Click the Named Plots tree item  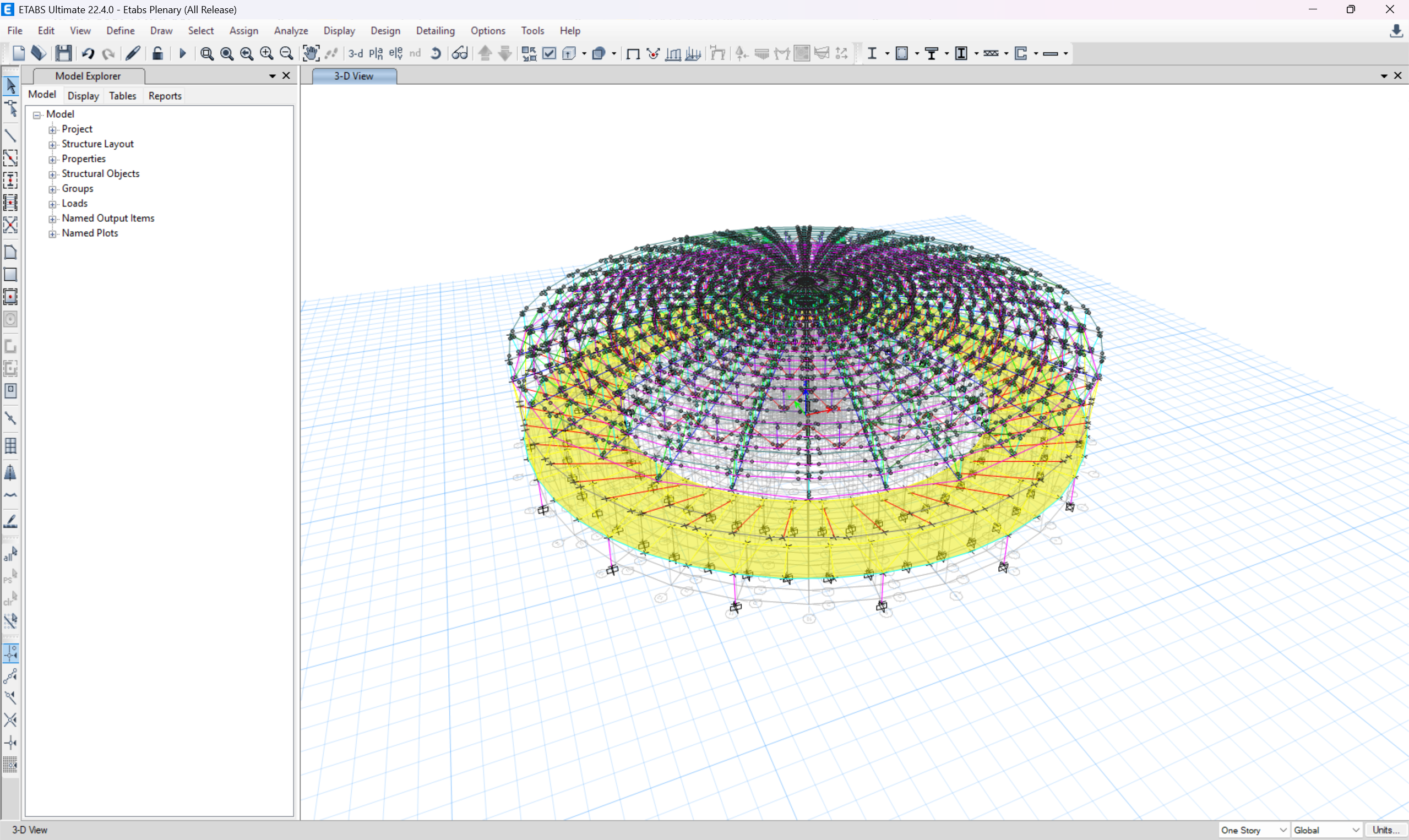[89, 233]
